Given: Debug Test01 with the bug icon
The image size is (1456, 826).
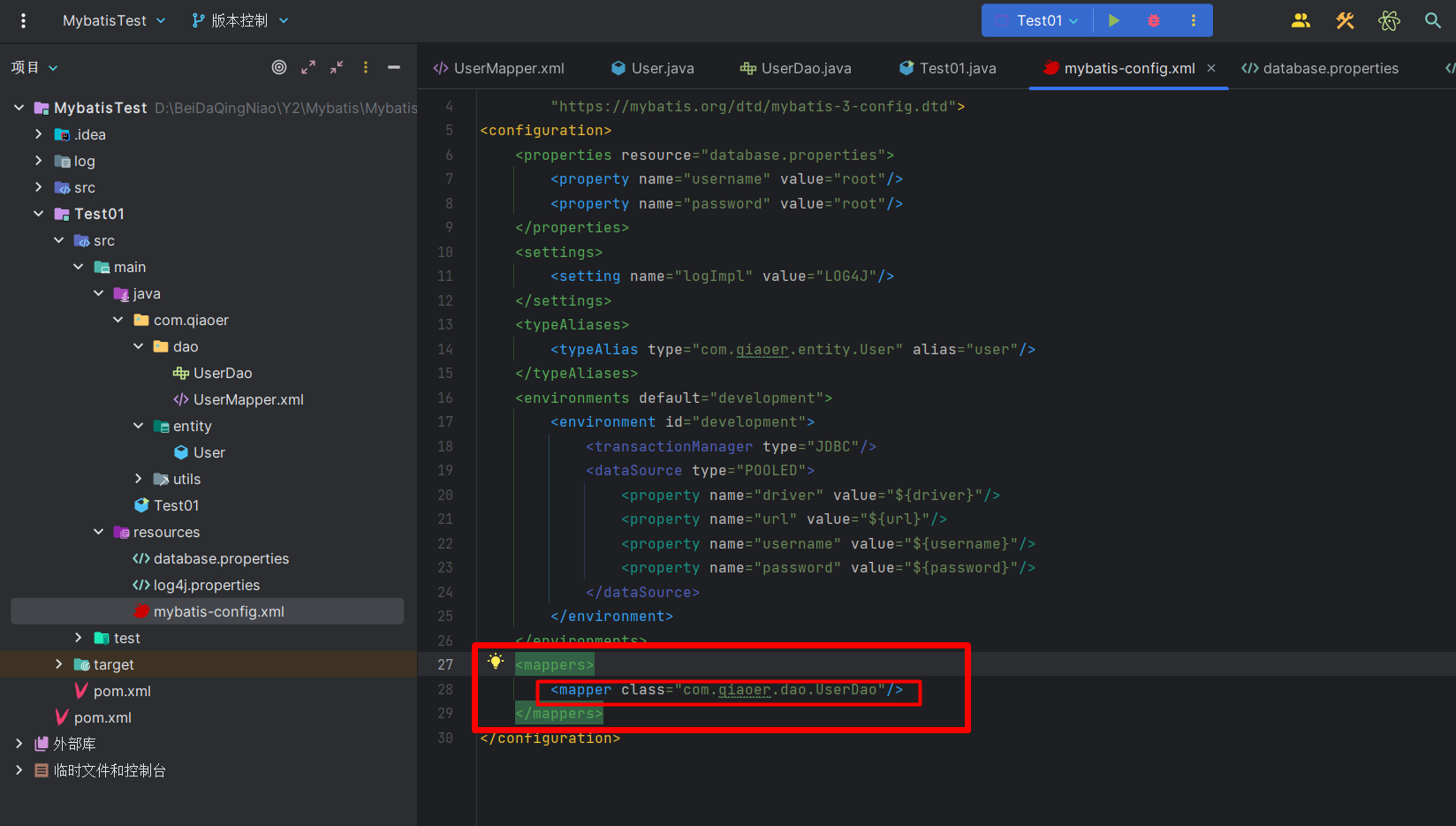Looking at the screenshot, I should tap(1154, 20).
